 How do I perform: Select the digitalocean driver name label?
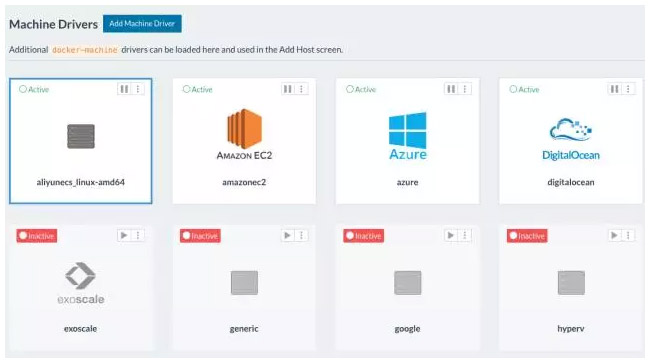pos(571,182)
